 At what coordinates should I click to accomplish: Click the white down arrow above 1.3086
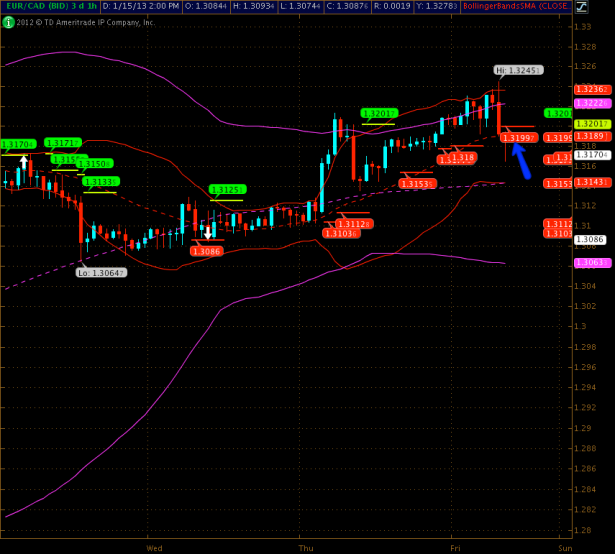point(208,232)
